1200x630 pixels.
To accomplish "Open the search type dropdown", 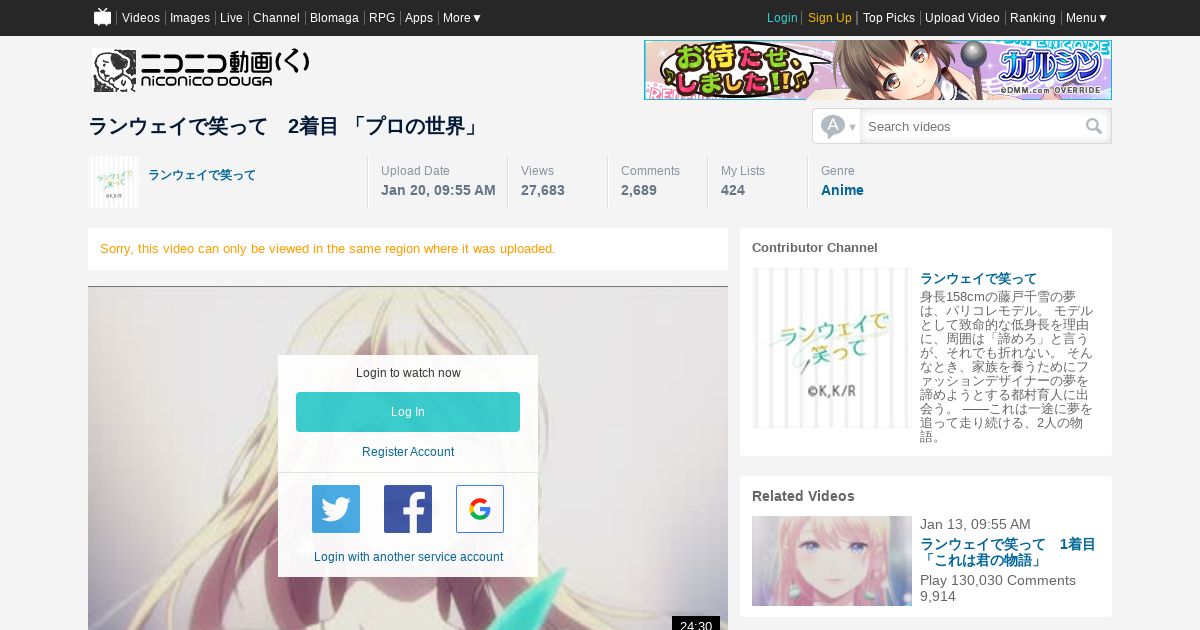I will pyautogui.click(x=837, y=126).
